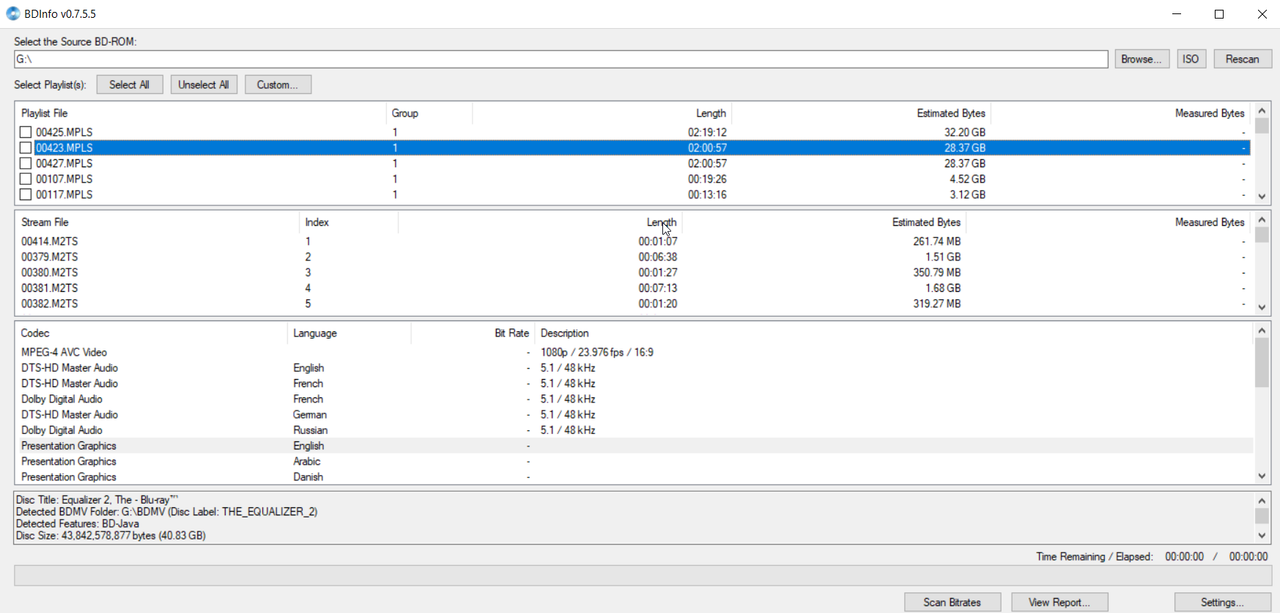Open the Custom... playlist dialog

[x=278, y=85]
